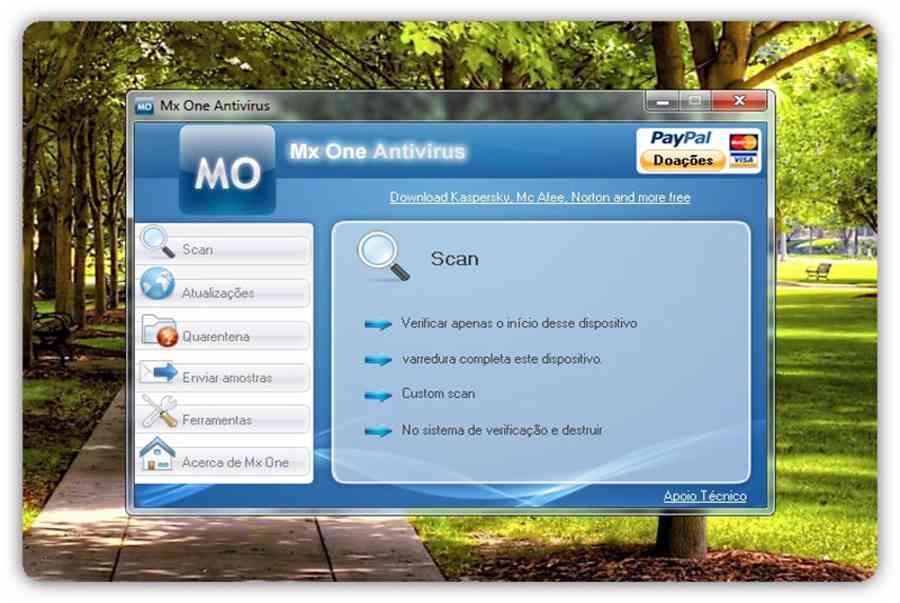Open the Atualizações section
This screenshot has width=900, height=603.
tap(224, 293)
